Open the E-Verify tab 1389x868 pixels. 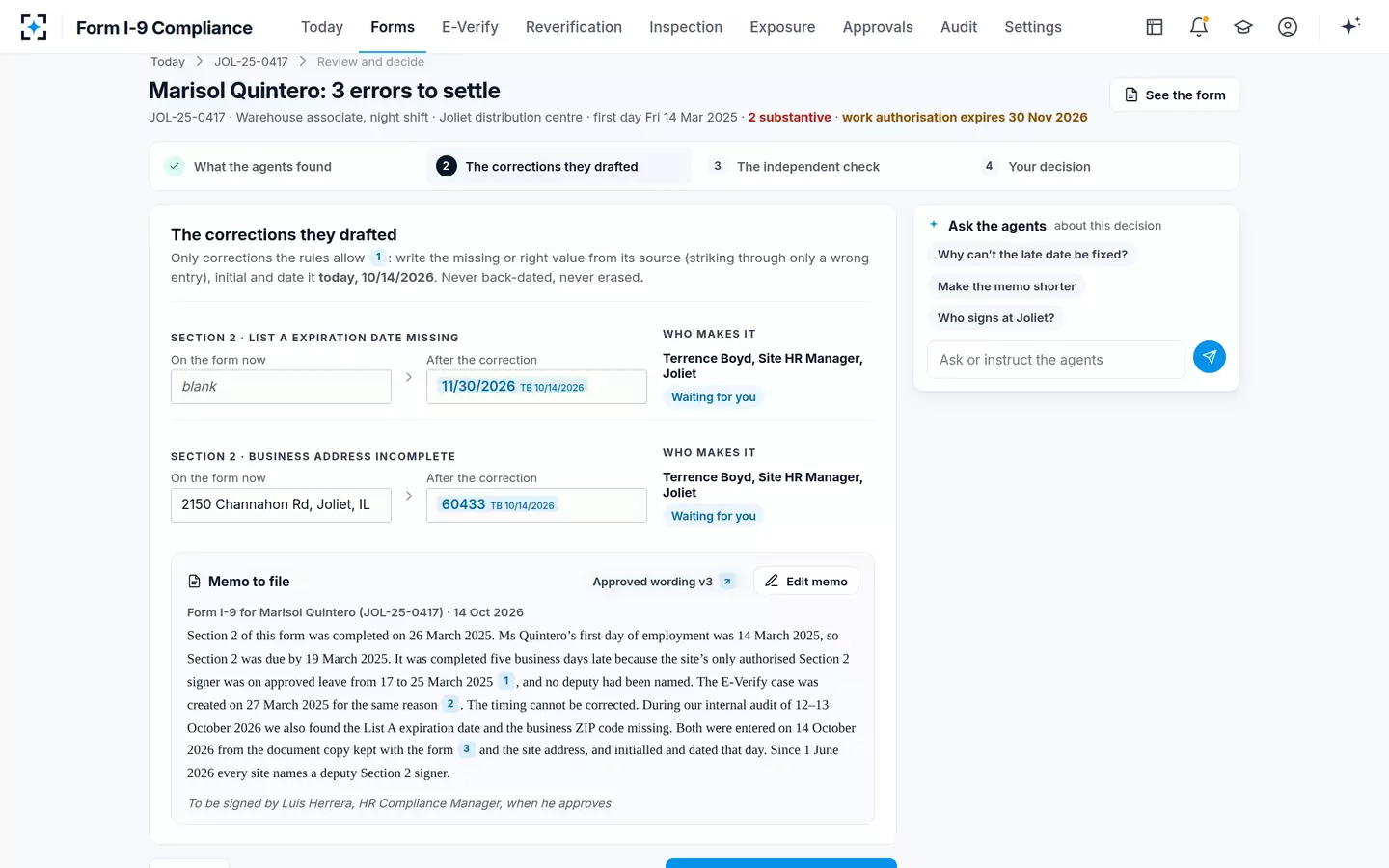[x=470, y=27]
